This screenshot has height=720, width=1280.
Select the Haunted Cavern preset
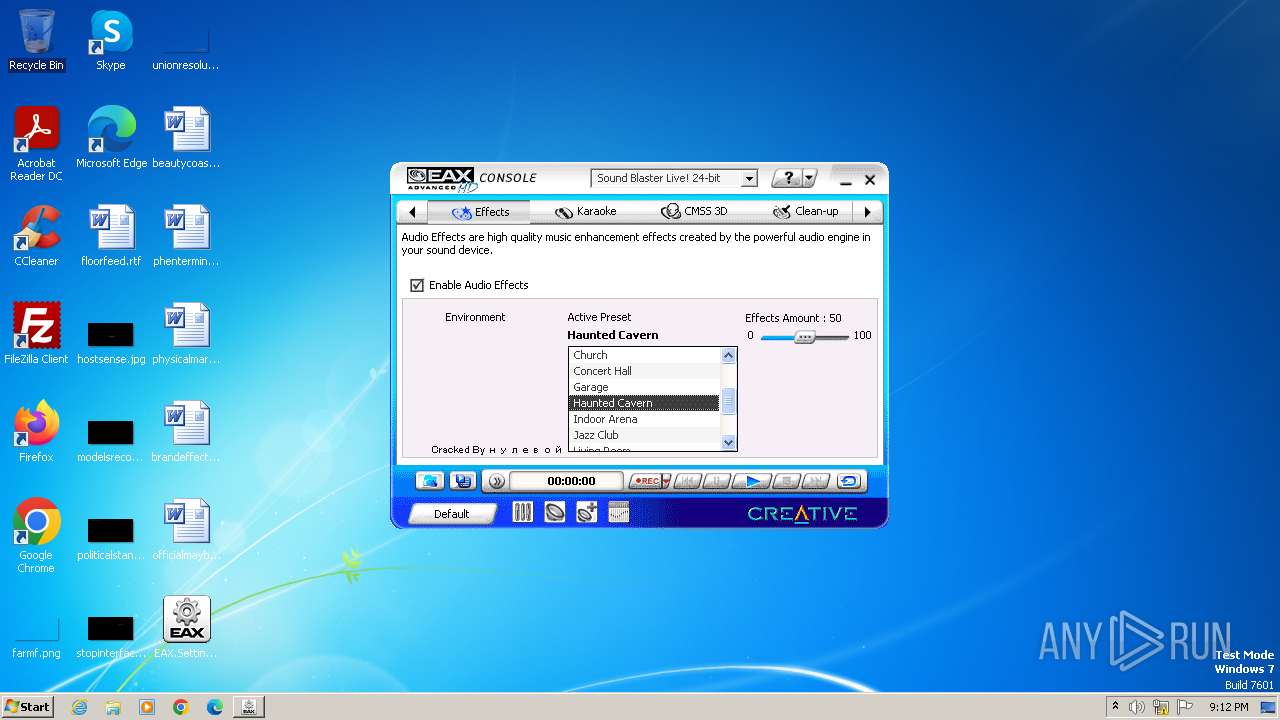point(644,403)
